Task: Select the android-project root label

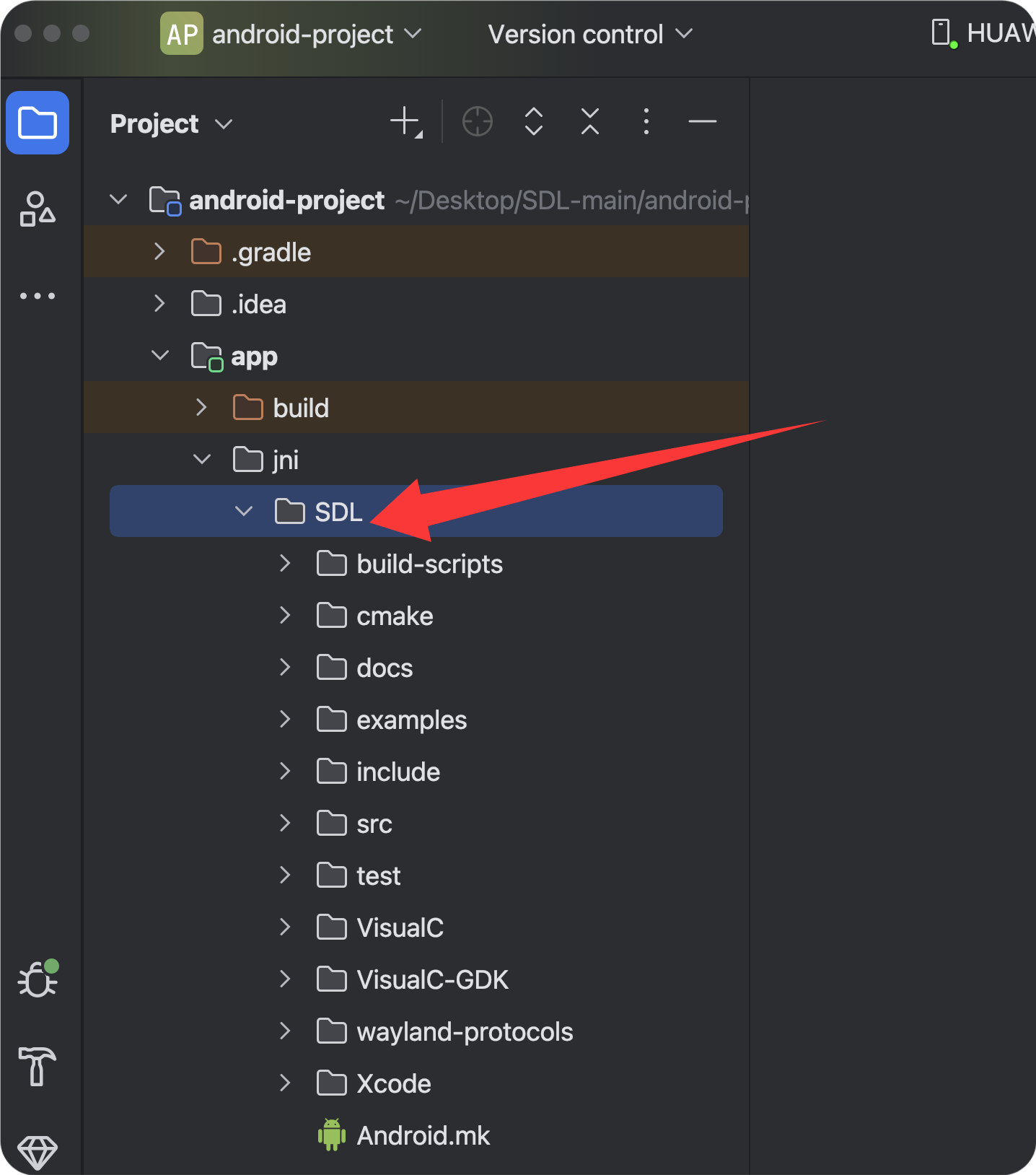Action: pyautogui.click(x=286, y=200)
